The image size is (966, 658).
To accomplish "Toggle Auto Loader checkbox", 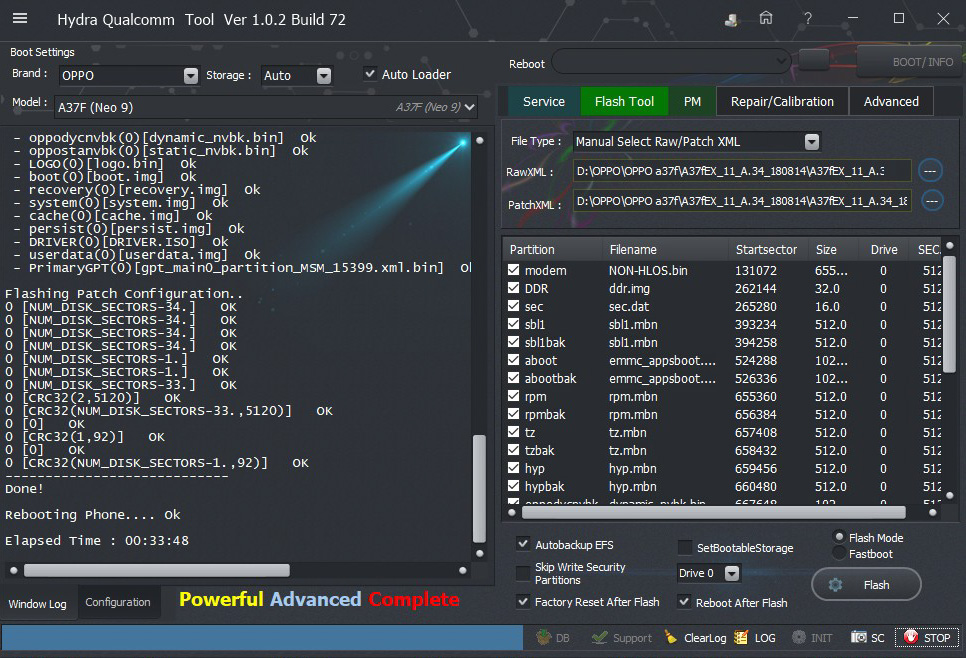I will pyautogui.click(x=370, y=74).
